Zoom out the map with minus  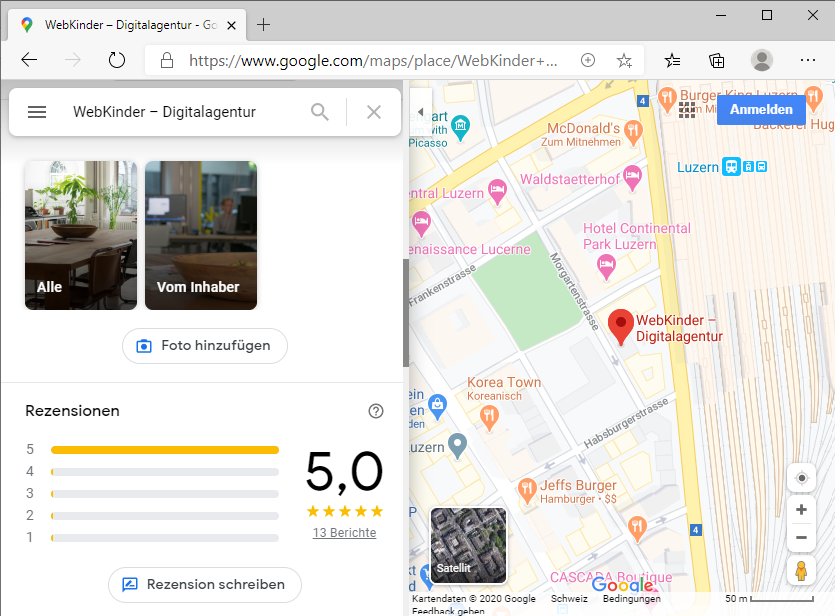(x=801, y=538)
